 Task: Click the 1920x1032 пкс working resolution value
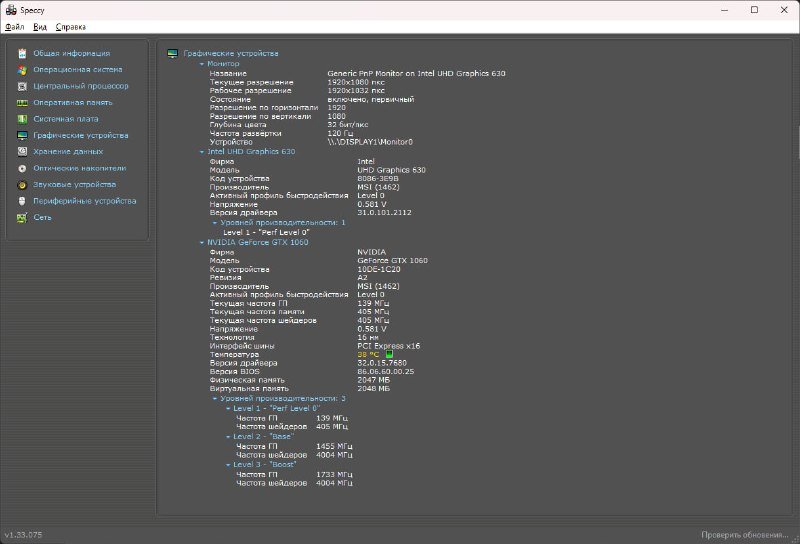(356, 90)
